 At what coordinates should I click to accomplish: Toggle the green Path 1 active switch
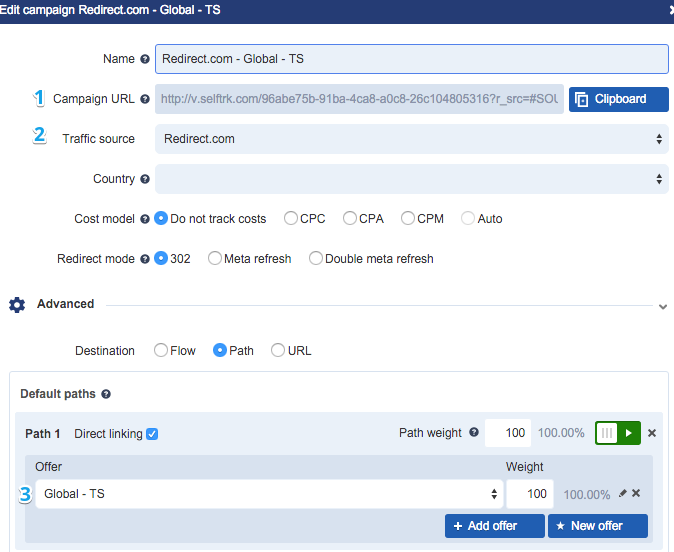[617, 433]
